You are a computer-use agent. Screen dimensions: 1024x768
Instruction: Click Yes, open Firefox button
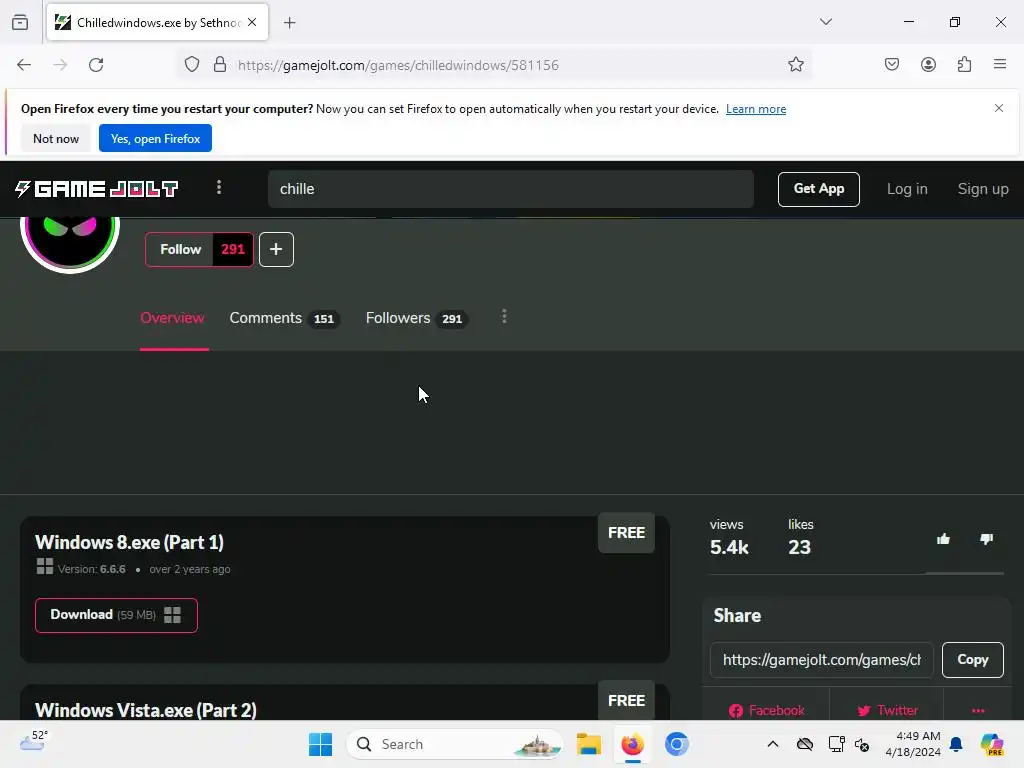[x=155, y=138]
